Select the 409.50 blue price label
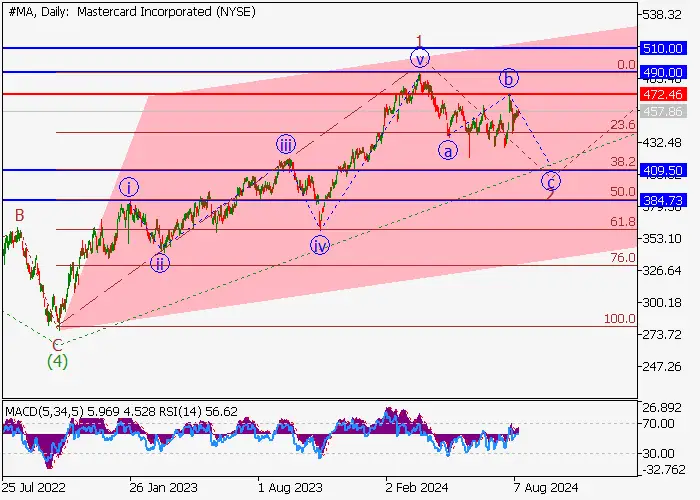The height and width of the screenshot is (500, 700). click(662, 170)
